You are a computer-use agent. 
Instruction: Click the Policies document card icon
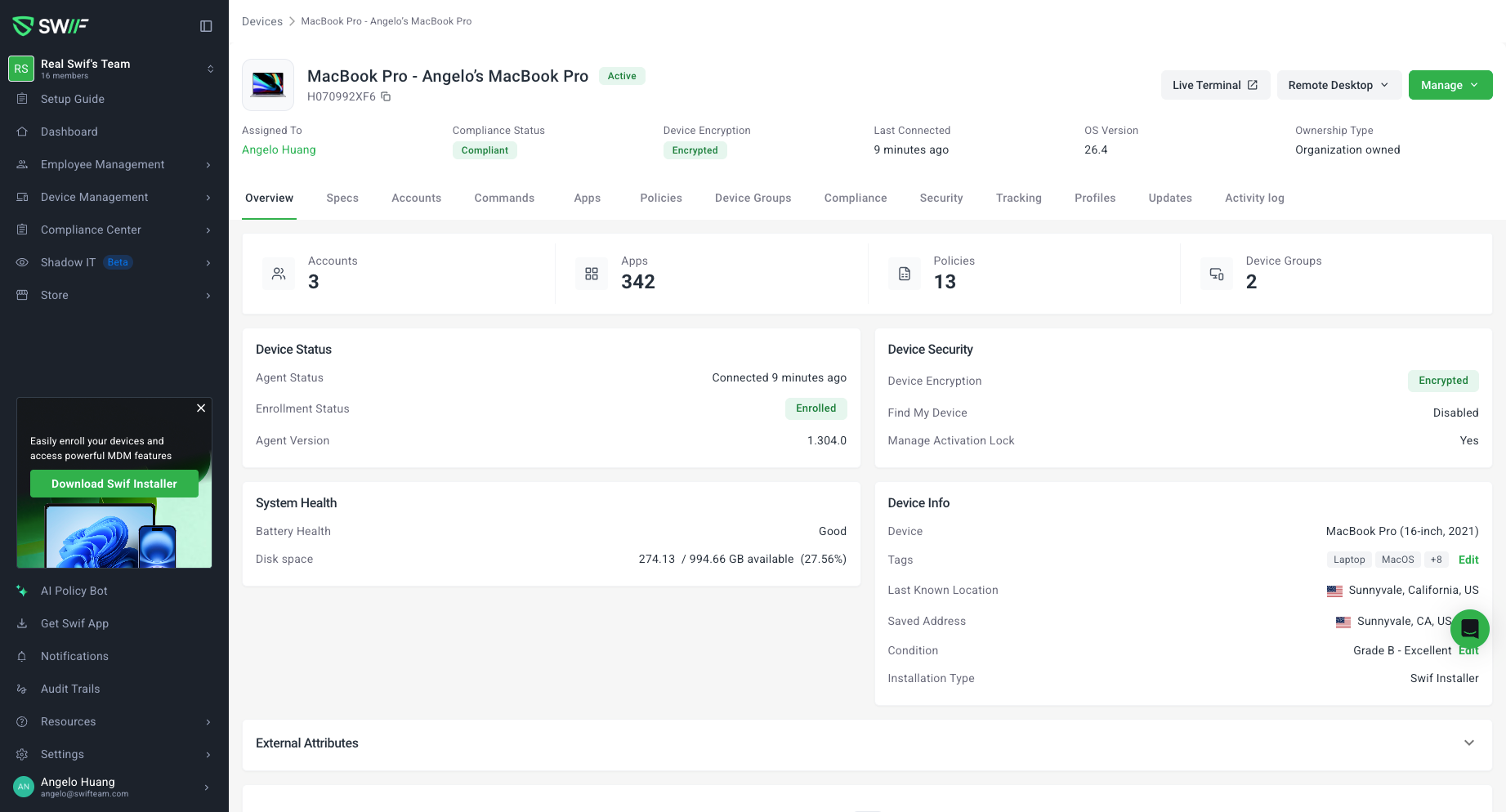point(905,274)
